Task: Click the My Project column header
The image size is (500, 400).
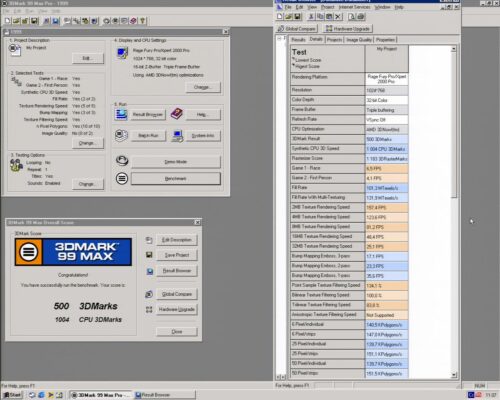Action: pos(387,58)
